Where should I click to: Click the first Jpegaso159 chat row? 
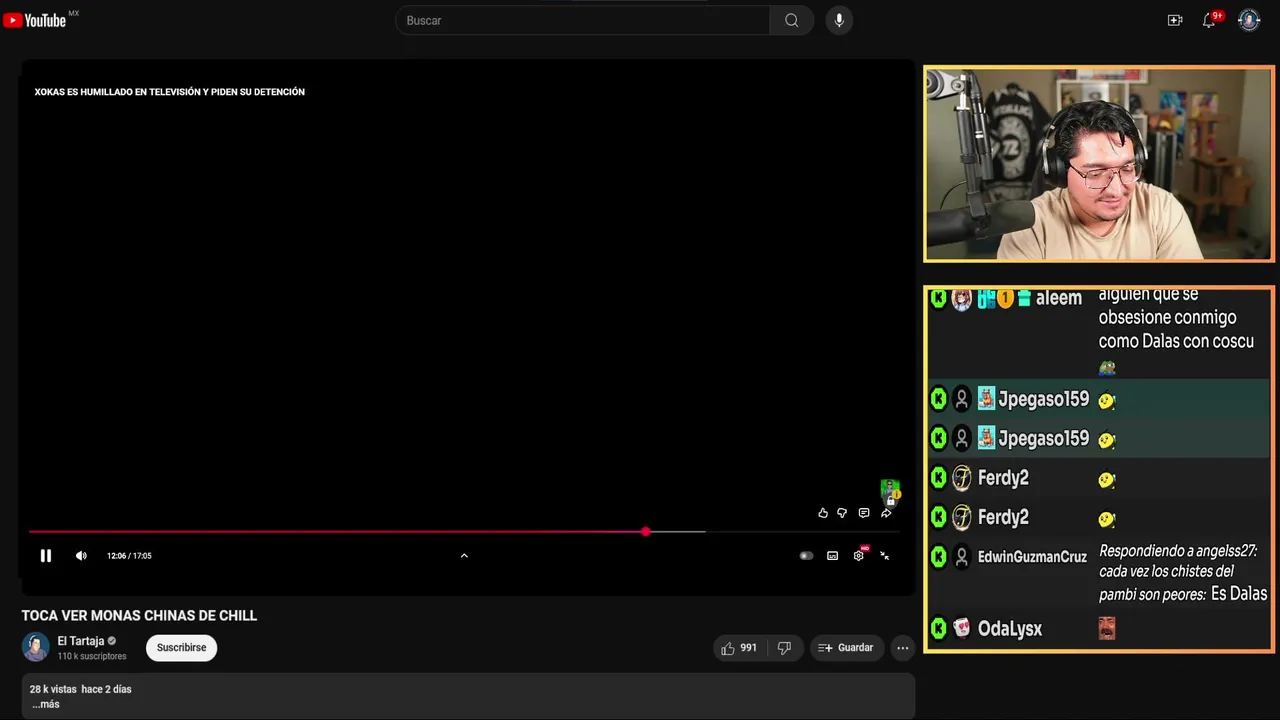tap(1098, 399)
